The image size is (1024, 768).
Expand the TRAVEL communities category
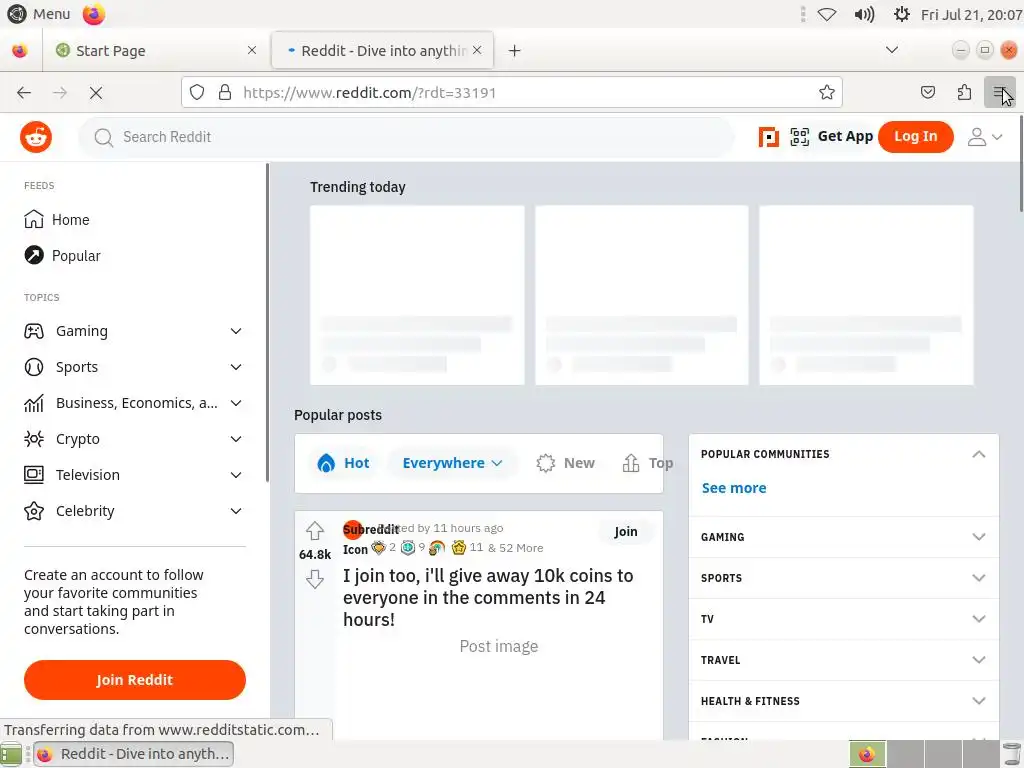click(x=844, y=660)
